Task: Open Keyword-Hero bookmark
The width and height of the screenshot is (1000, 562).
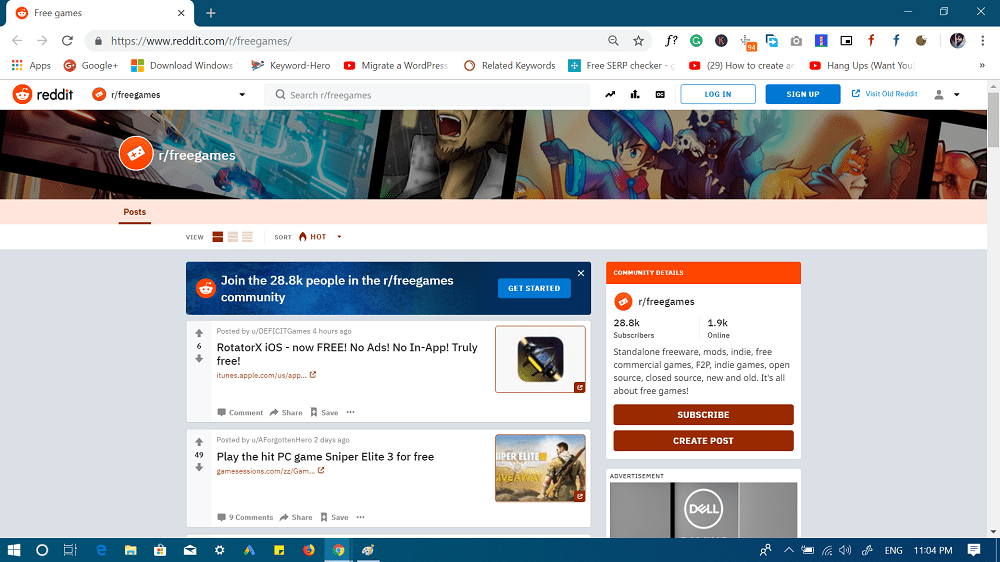Action: pyautogui.click(x=291, y=66)
